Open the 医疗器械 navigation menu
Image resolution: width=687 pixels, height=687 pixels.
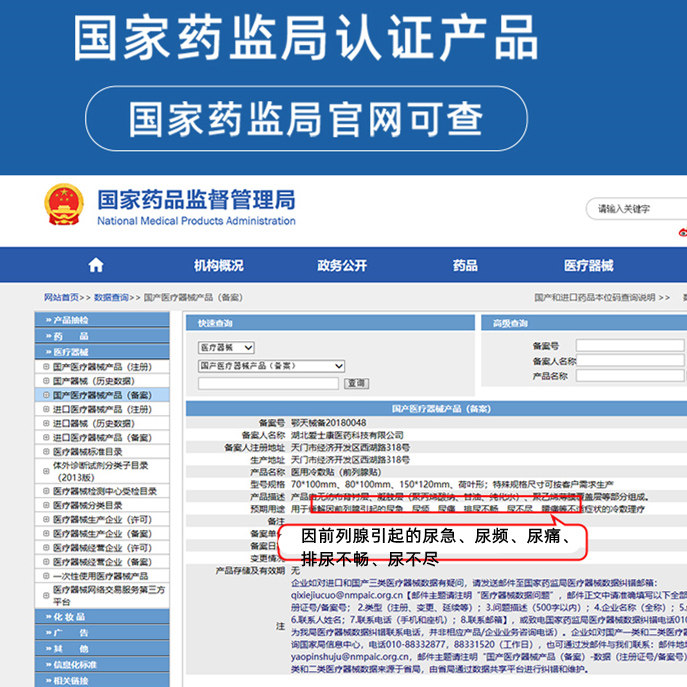click(x=589, y=266)
